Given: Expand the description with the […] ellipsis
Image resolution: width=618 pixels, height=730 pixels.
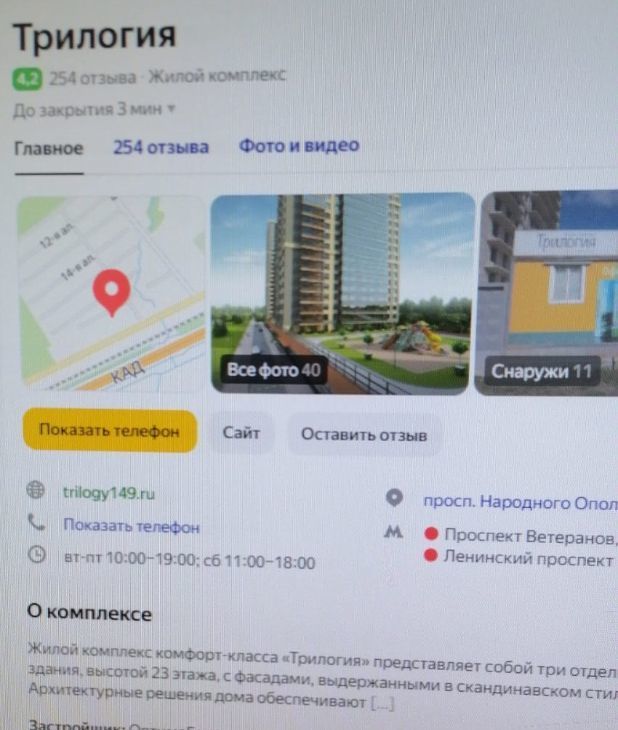Looking at the screenshot, I should point(382,703).
